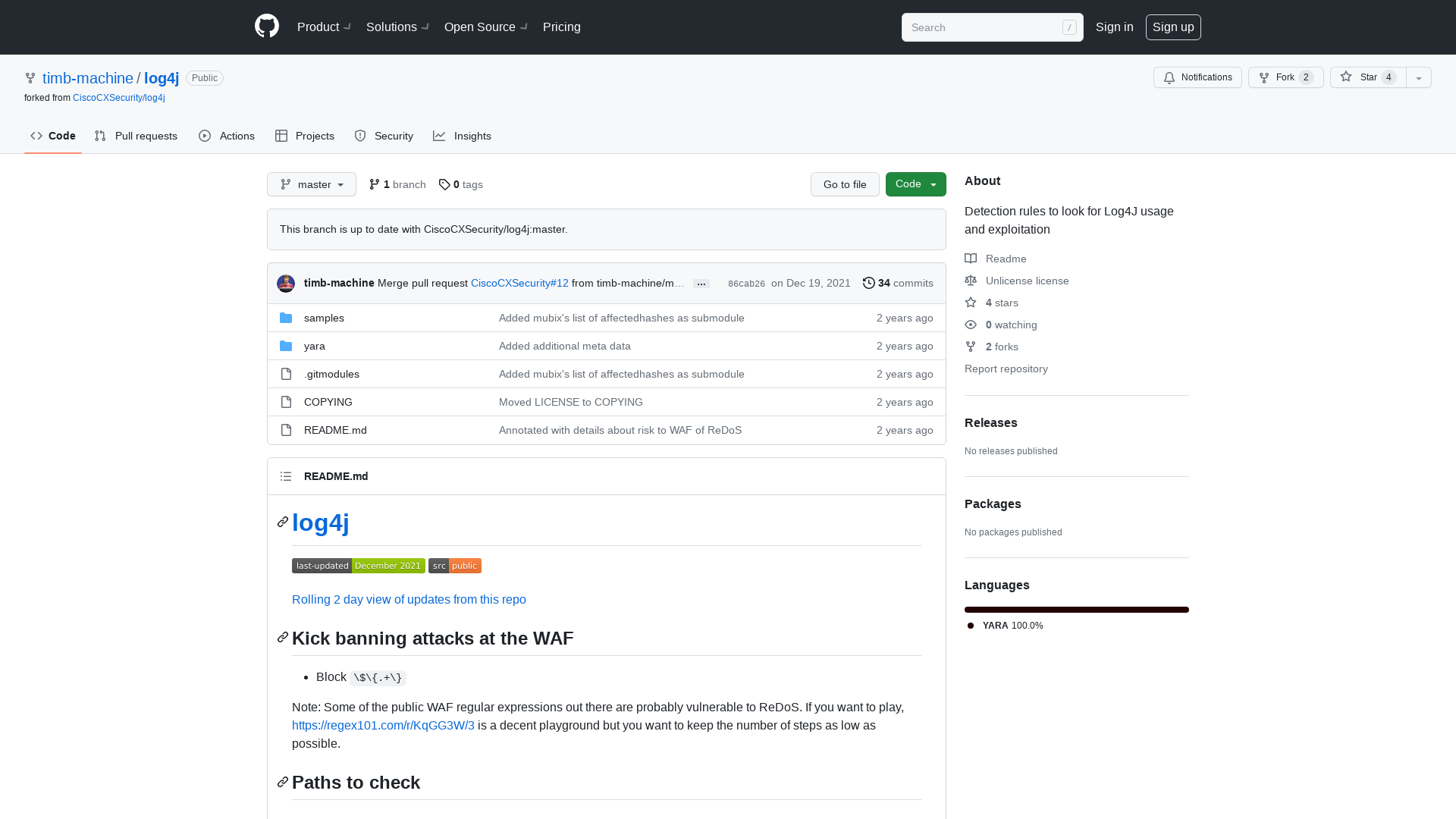Open Unlicense license link

tap(1017, 281)
